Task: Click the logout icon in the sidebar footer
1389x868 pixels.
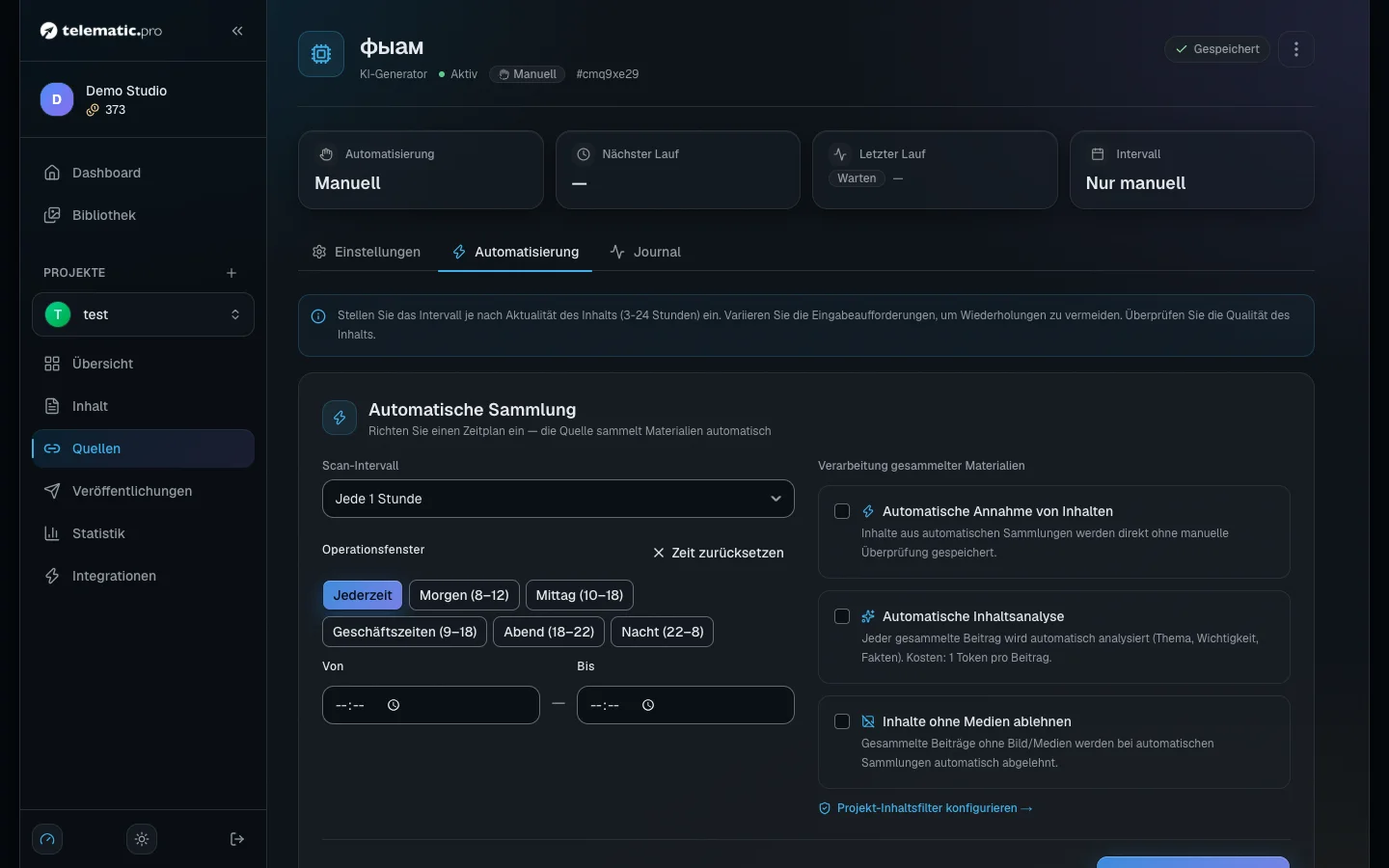Action: click(x=237, y=839)
